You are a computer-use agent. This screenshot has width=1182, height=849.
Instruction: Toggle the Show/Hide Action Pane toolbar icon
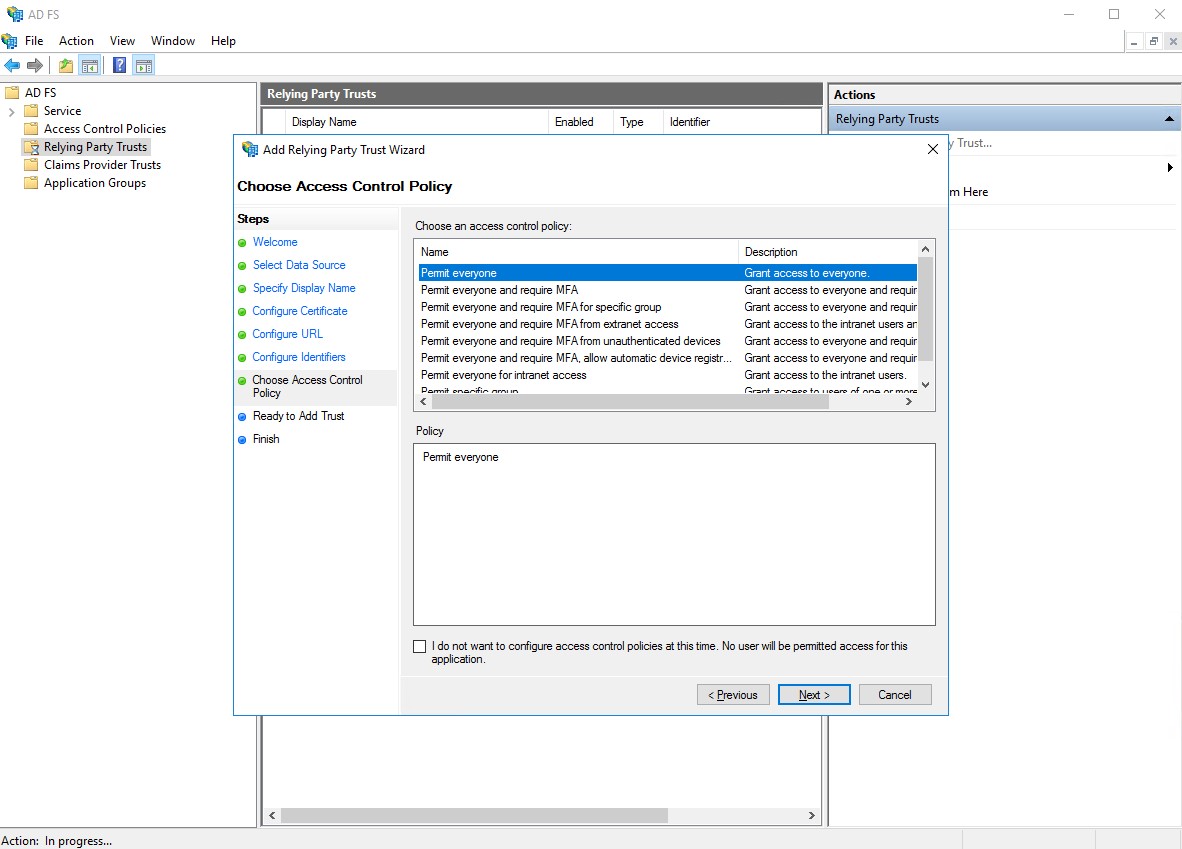click(x=143, y=65)
